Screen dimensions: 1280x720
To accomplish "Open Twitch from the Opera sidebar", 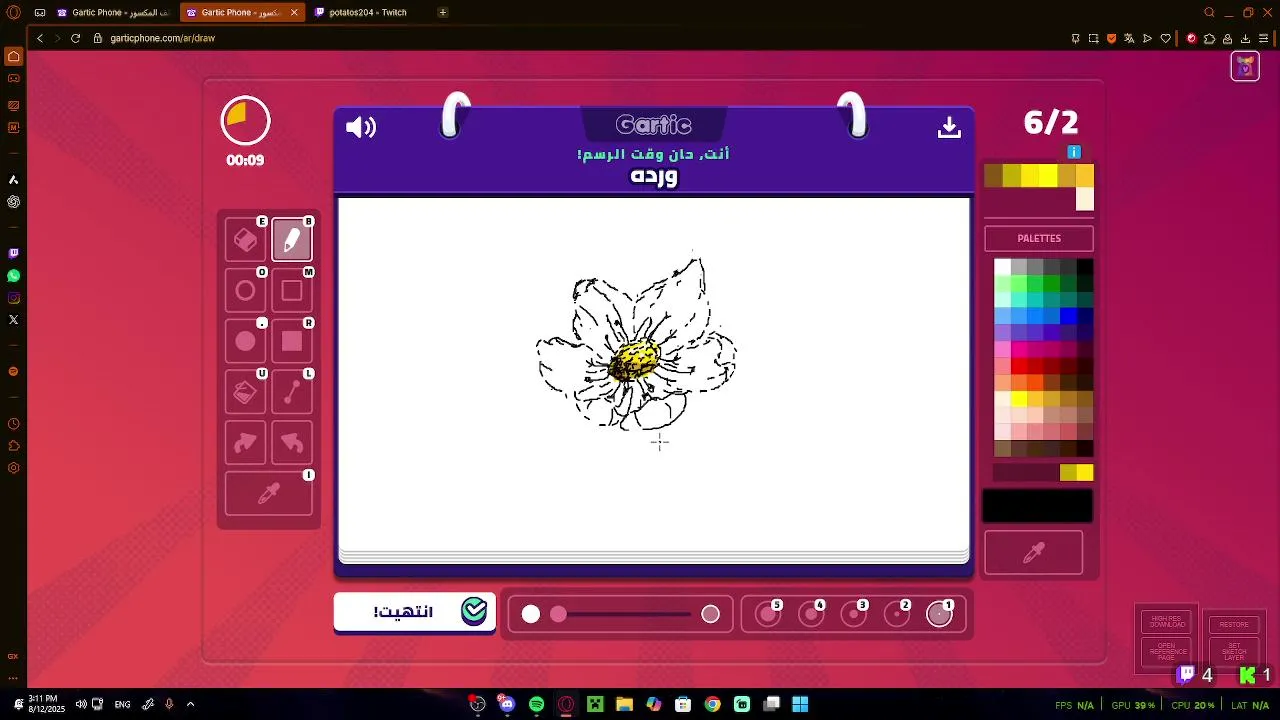I will point(13,254).
